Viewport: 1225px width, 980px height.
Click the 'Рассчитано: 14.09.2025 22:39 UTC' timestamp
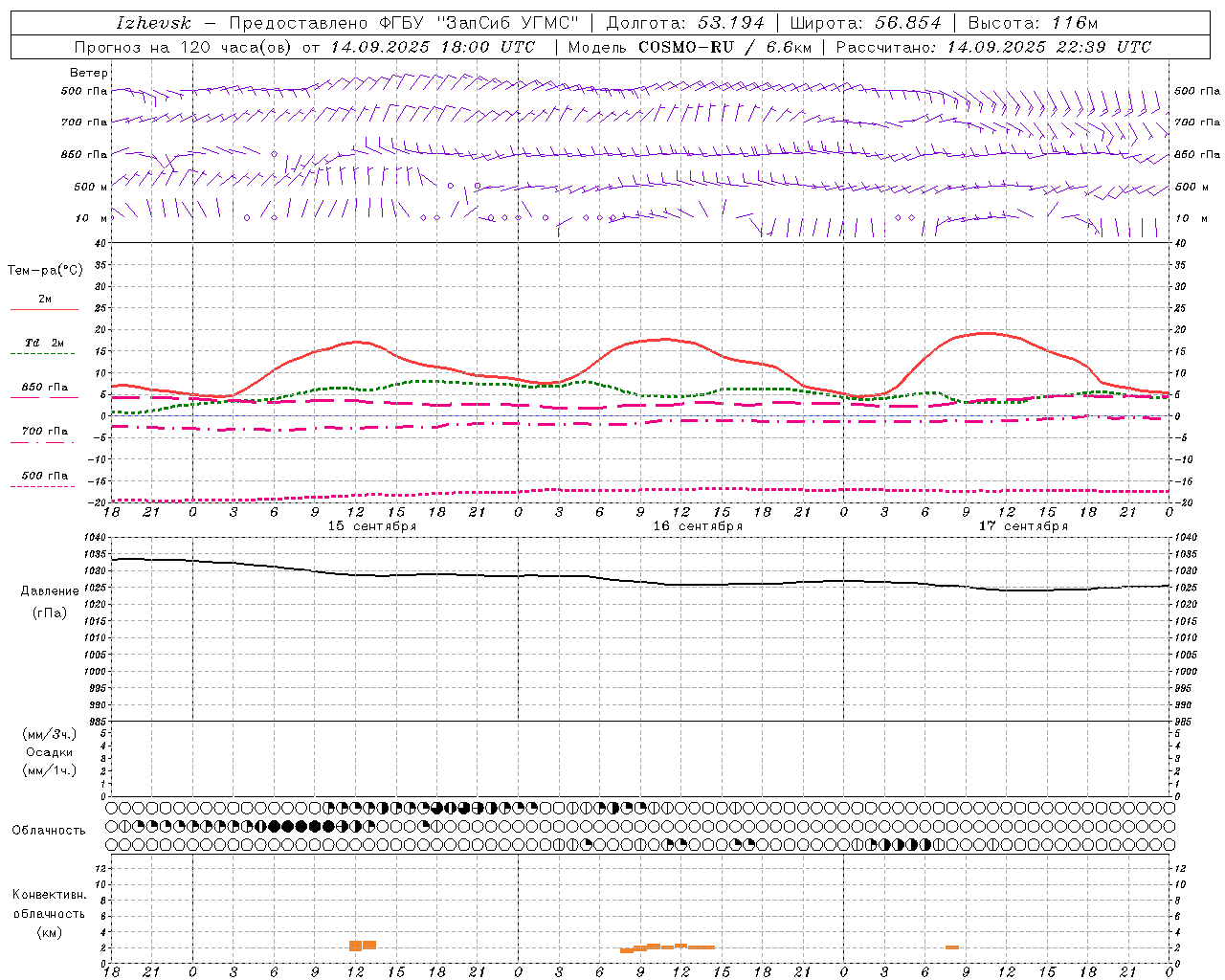pos(993,47)
